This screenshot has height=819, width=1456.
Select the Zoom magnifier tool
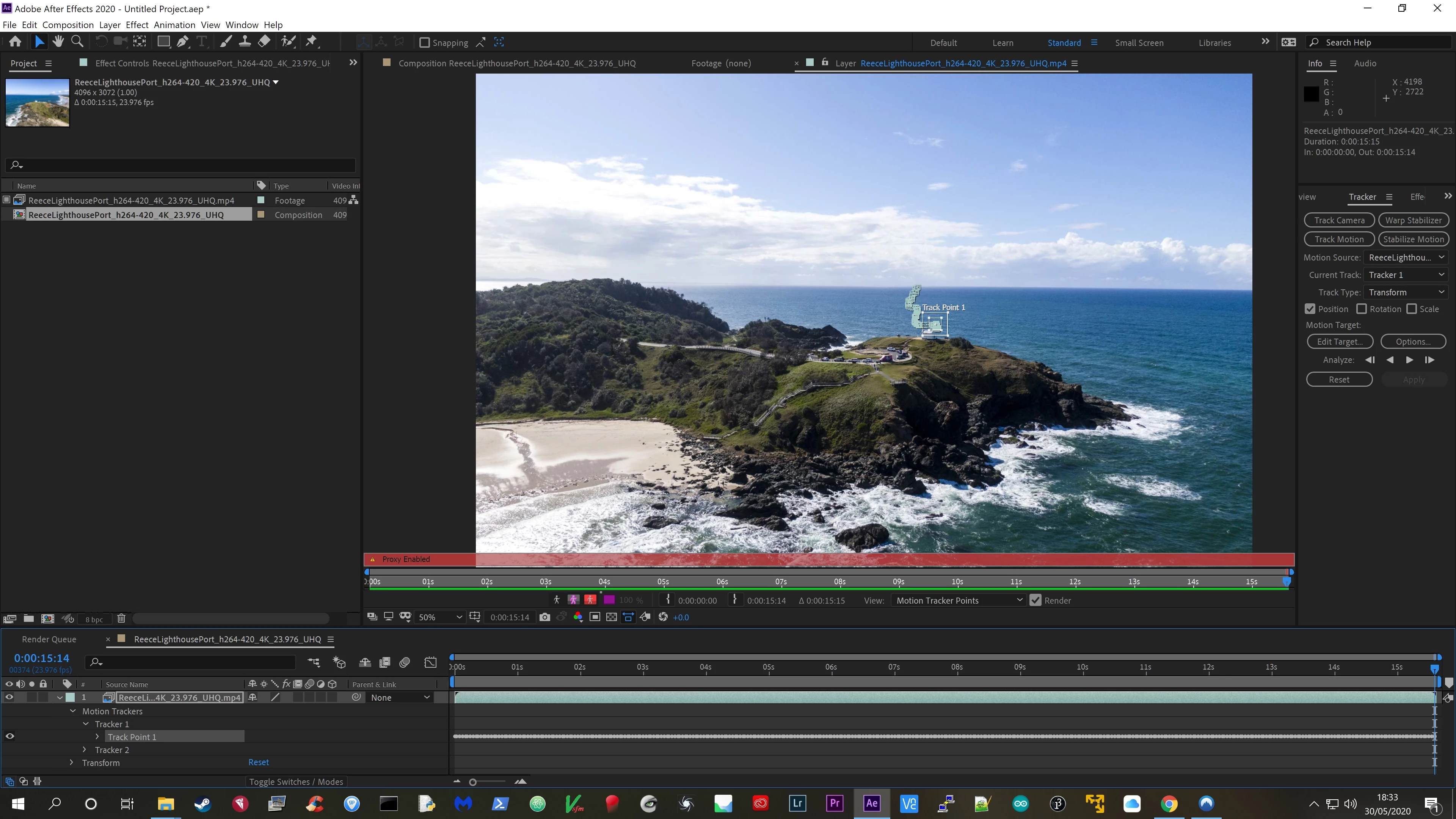[77, 41]
